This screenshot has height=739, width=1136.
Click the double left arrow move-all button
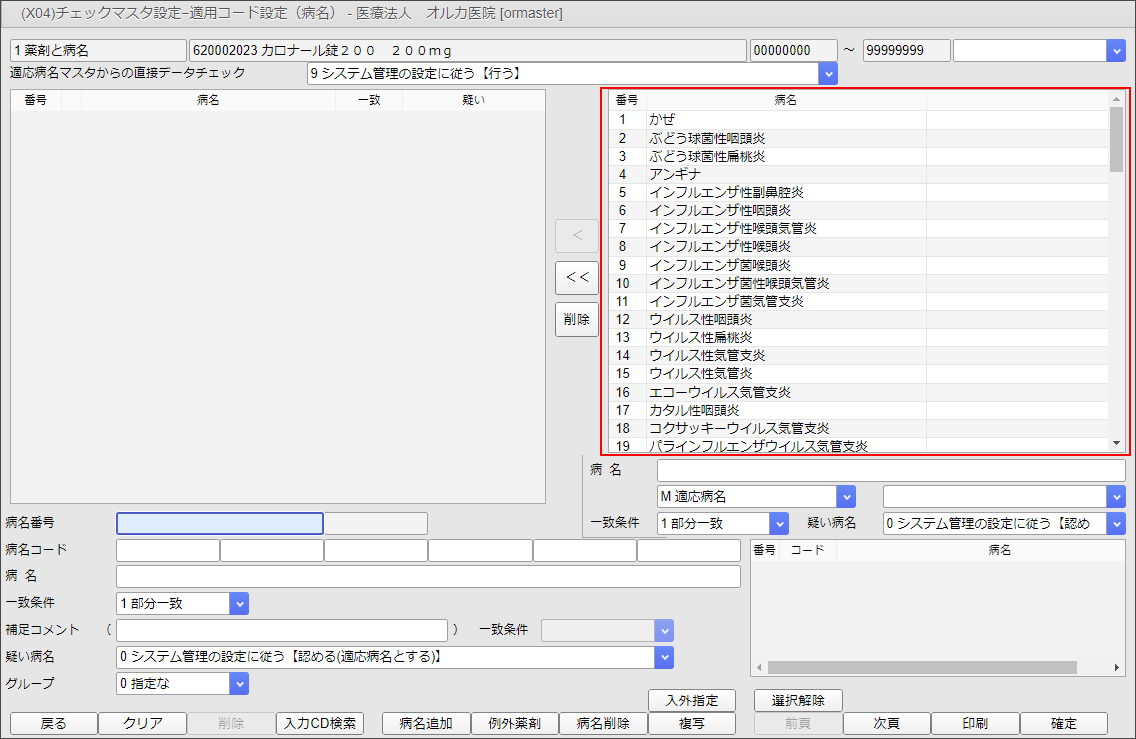(577, 278)
